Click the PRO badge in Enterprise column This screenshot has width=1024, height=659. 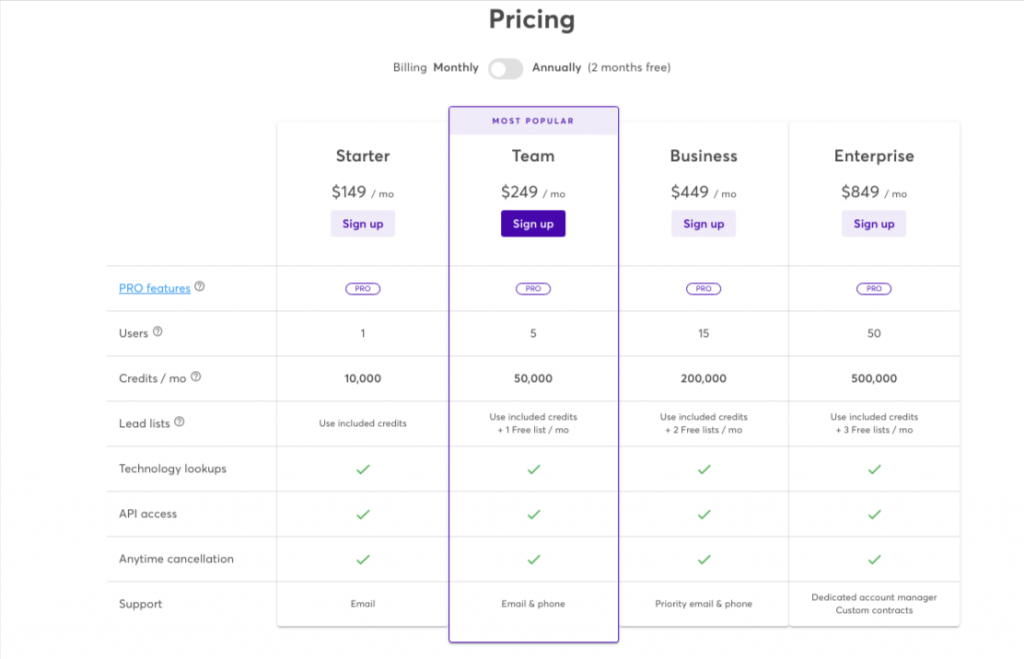[x=874, y=288]
